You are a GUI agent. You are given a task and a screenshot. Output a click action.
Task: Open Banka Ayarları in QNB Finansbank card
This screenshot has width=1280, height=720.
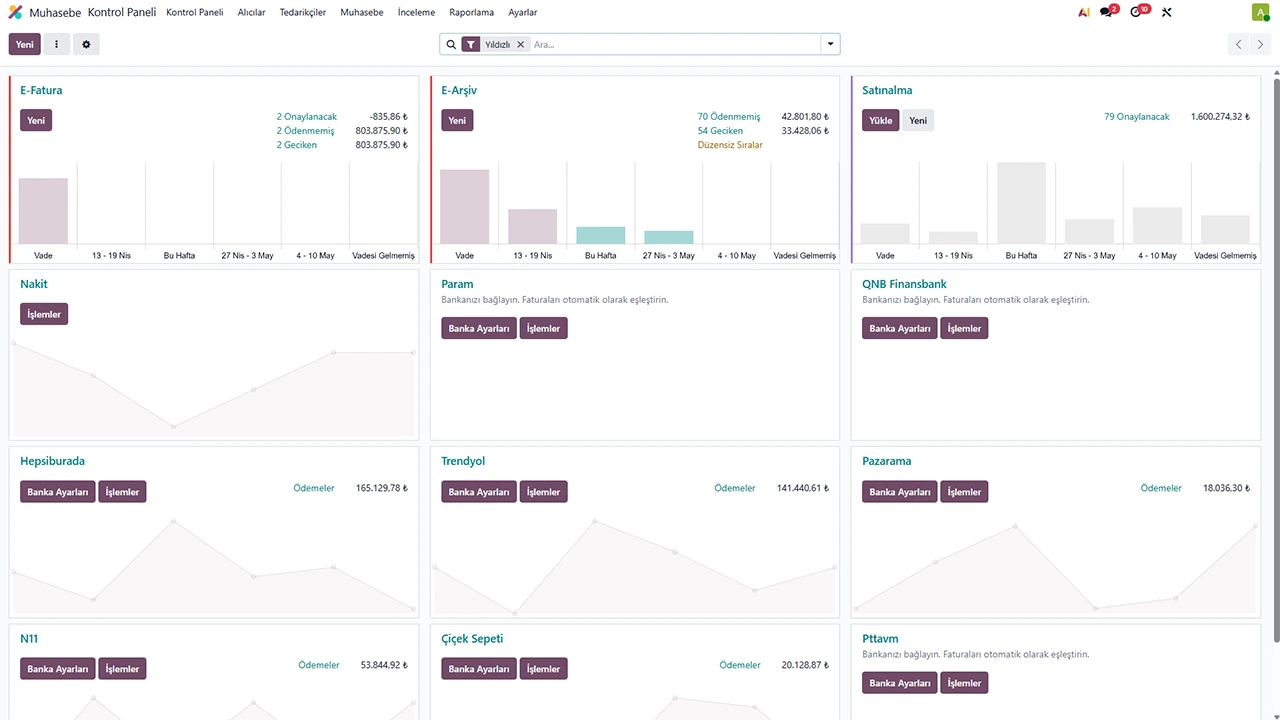point(900,328)
